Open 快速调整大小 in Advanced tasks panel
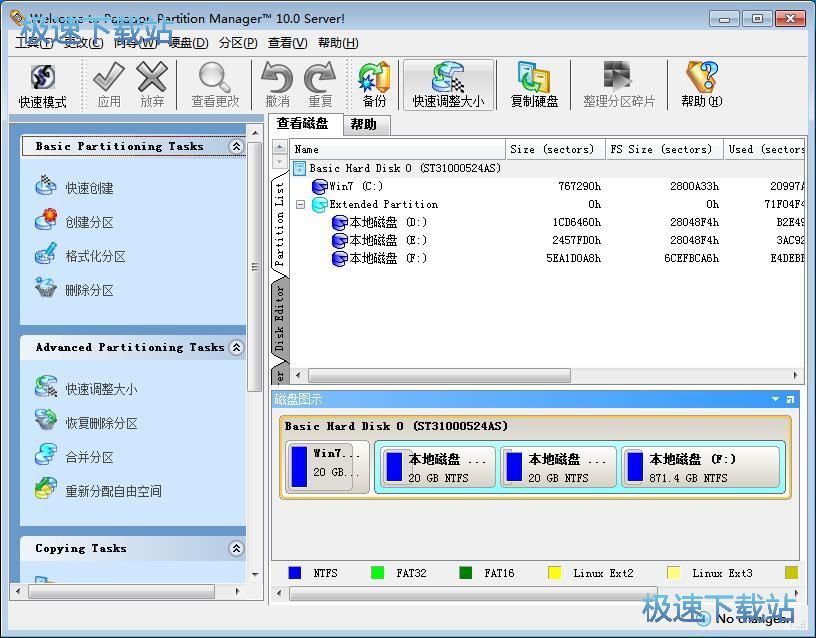Screen dimensions: 816x638 coord(86,388)
